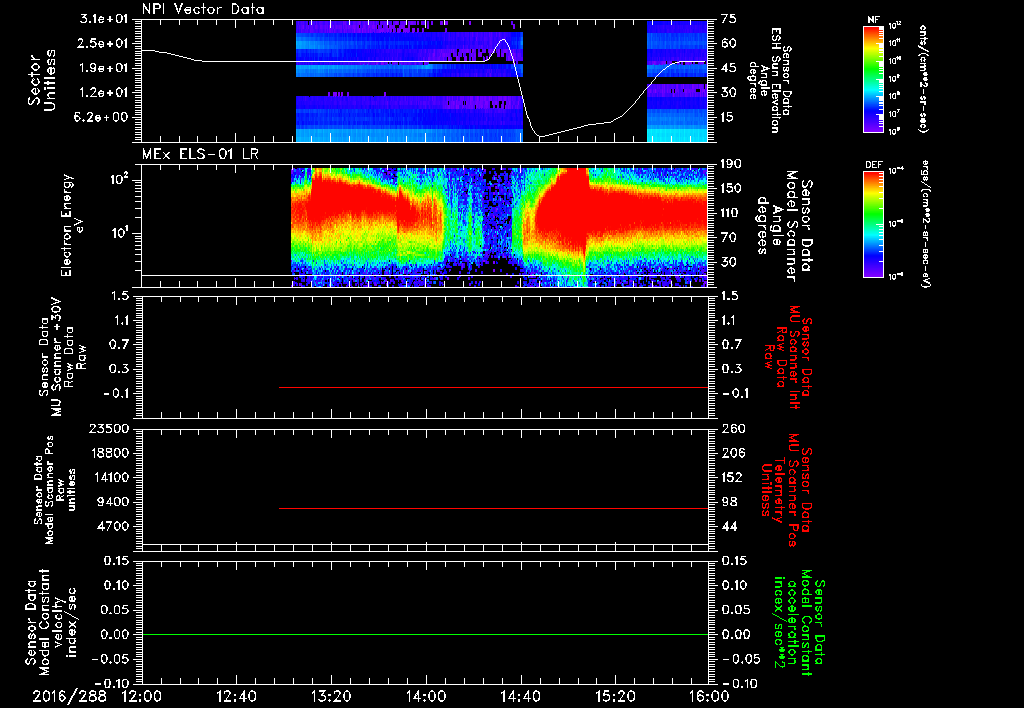Click the red 'MU Scanner Int Raw Data' label

[789, 357]
